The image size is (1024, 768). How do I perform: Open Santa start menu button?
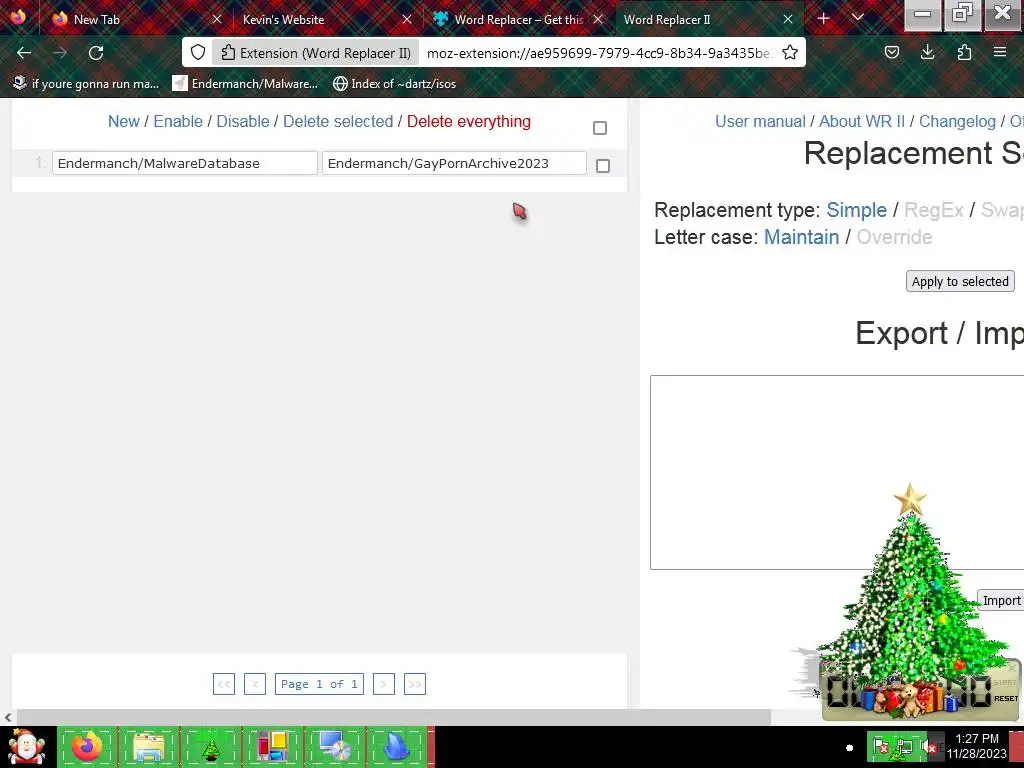pyautogui.click(x=26, y=747)
